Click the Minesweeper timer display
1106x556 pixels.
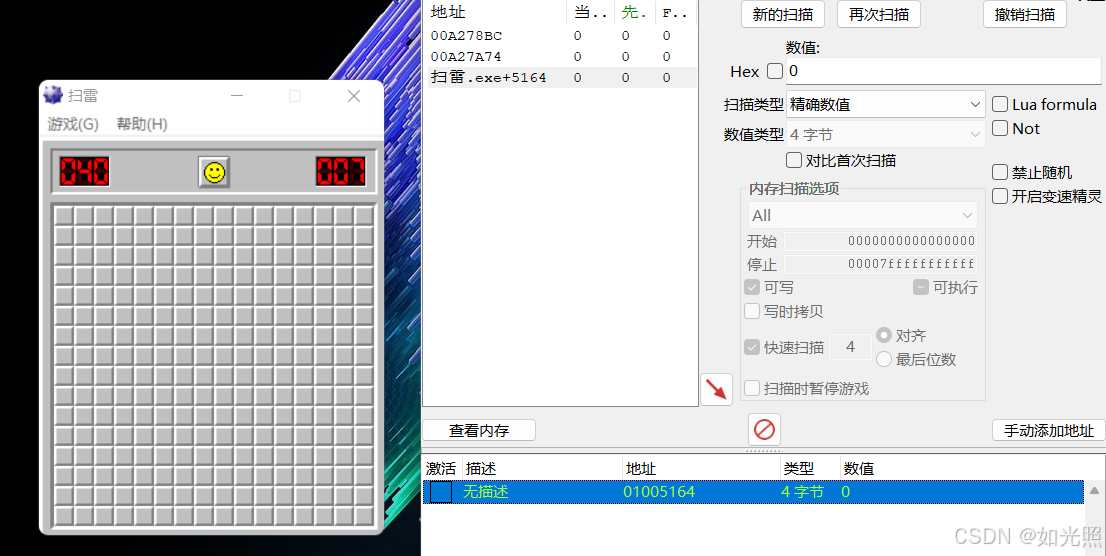pyautogui.click(x=341, y=171)
